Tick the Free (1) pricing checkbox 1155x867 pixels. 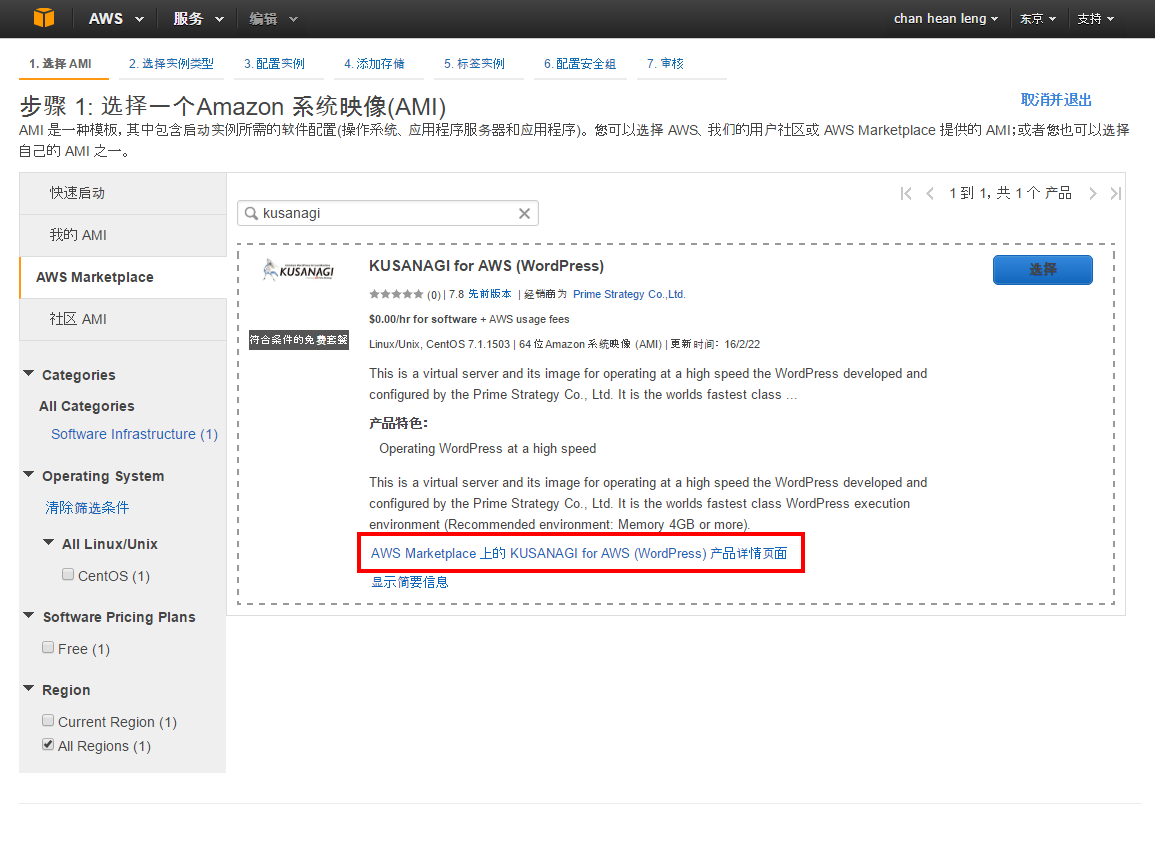(x=48, y=647)
